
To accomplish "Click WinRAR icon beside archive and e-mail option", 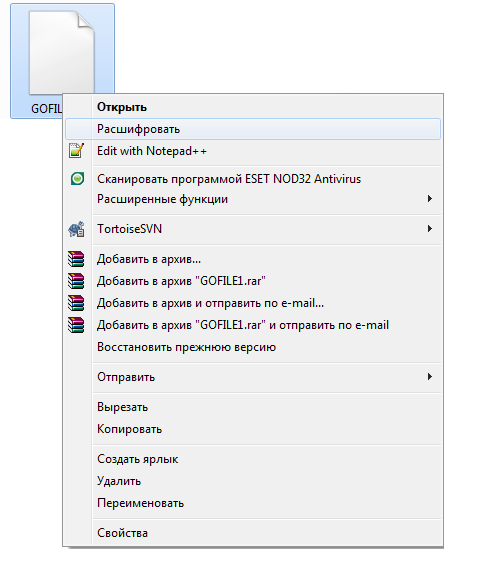I will [x=76, y=303].
